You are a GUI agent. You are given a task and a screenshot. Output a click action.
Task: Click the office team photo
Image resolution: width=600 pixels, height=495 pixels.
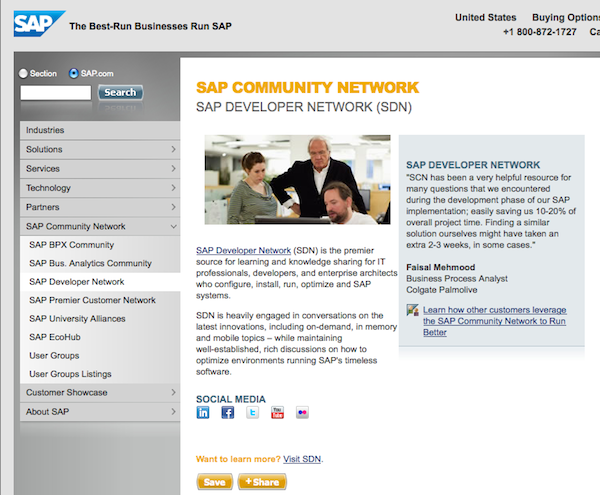coord(297,179)
